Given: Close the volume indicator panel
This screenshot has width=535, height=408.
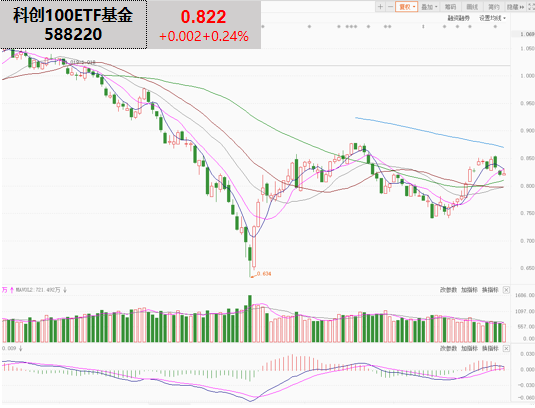Looking at the screenshot, I should pos(506,290).
